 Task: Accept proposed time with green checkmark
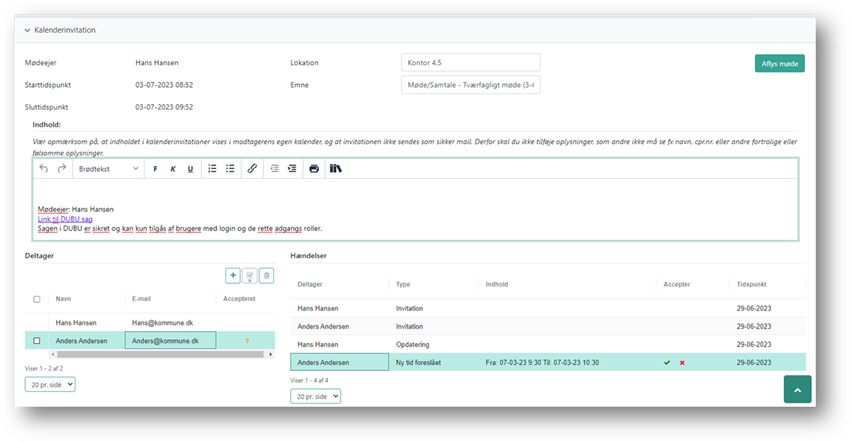(x=667, y=362)
